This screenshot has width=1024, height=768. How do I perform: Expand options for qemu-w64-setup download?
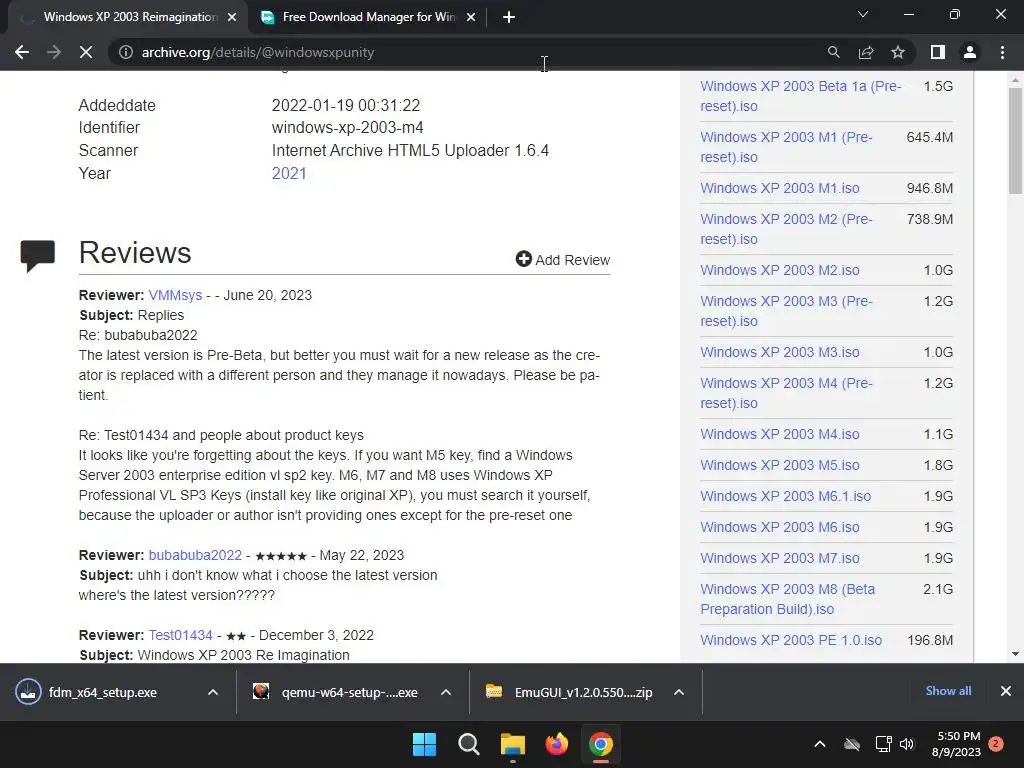[446, 692]
